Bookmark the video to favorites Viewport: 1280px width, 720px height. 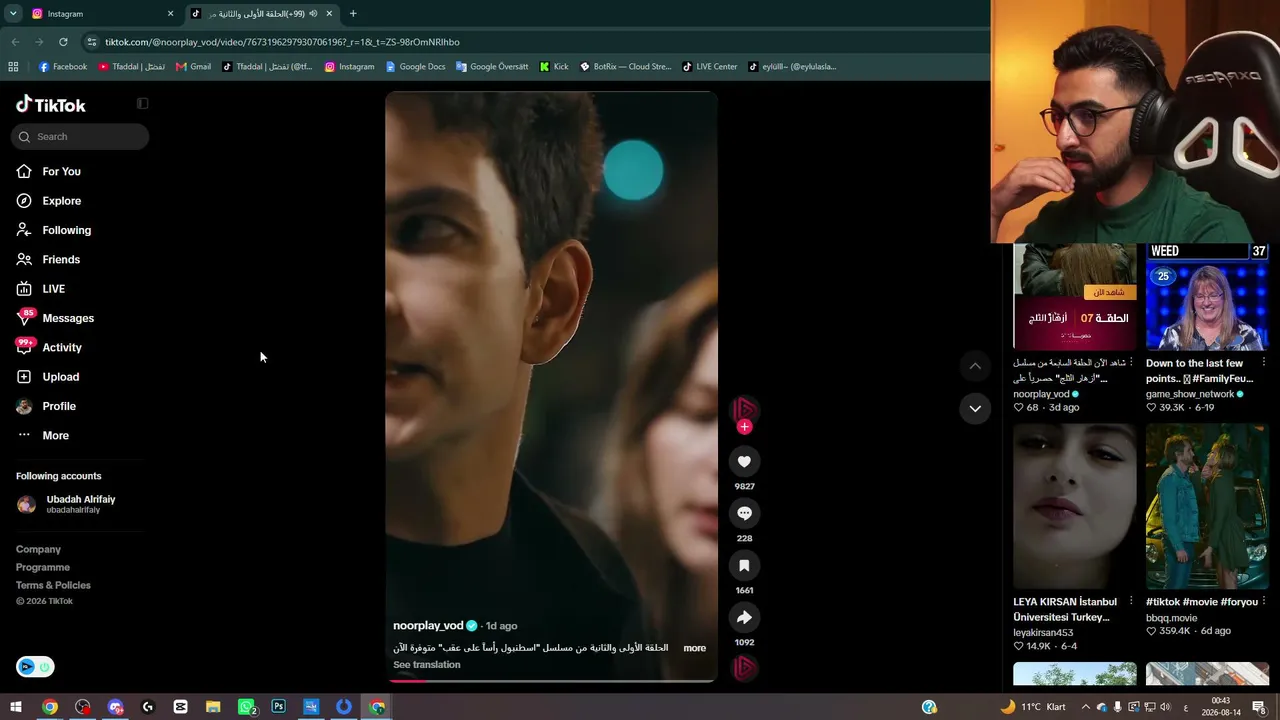point(744,565)
